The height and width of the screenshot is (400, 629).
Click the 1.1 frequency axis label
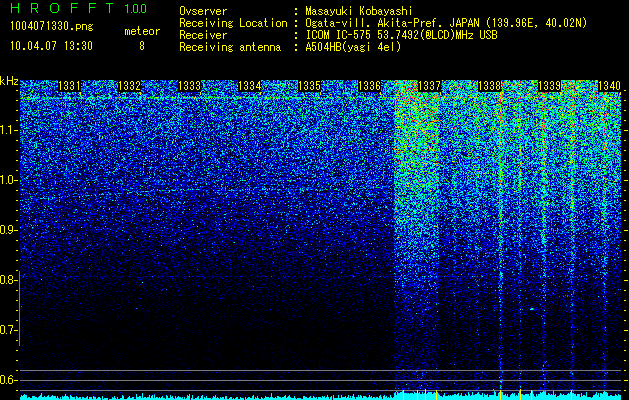tap(7, 130)
